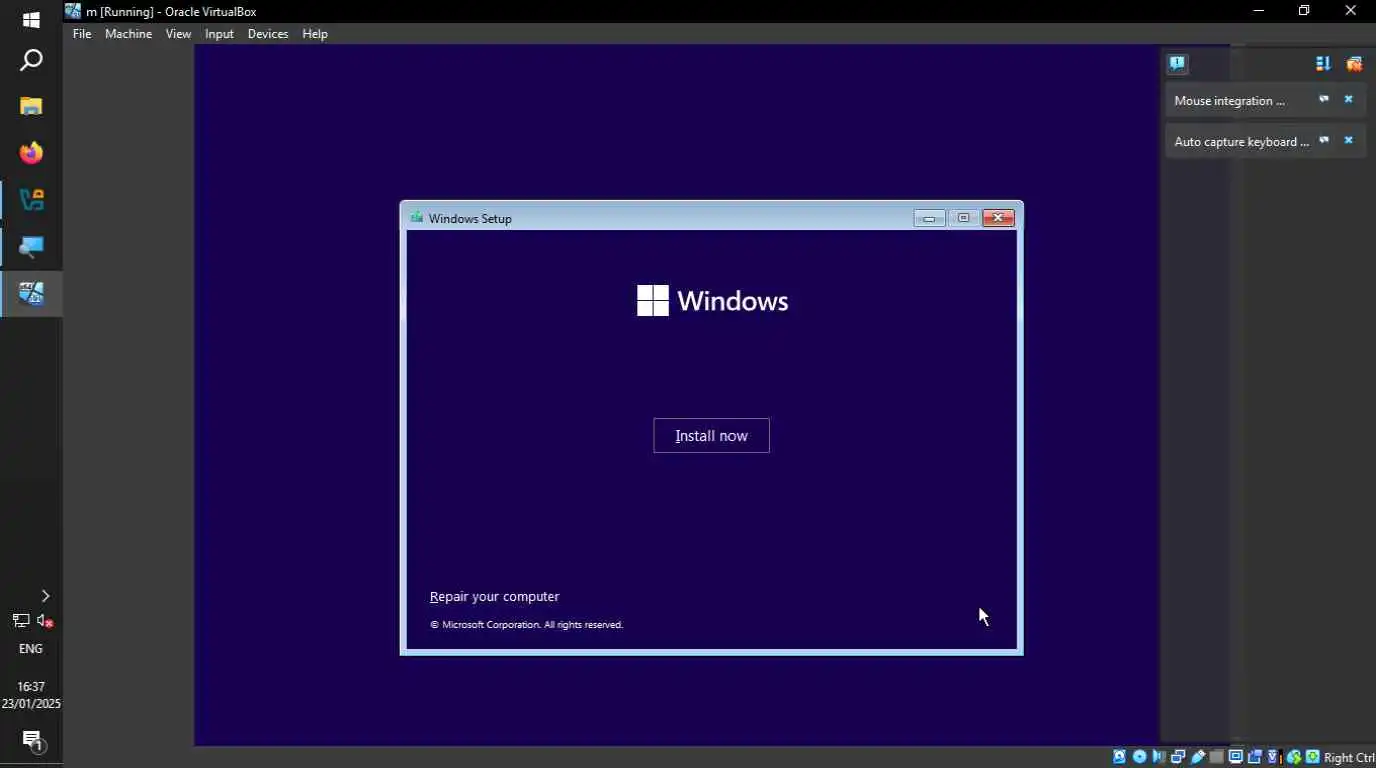Minimize the VirtualBox window

(x=1259, y=11)
